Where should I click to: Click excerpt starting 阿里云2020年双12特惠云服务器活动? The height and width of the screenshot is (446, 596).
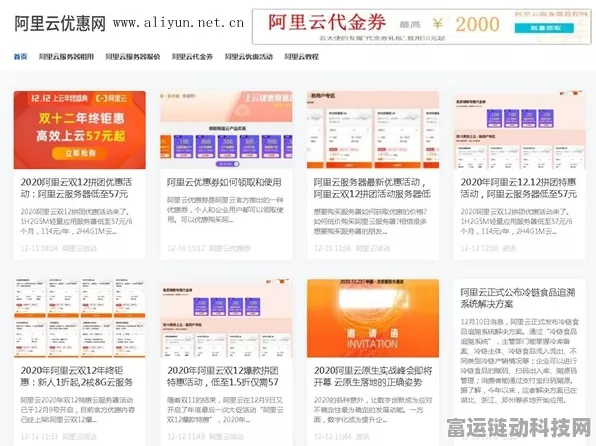coord(78,410)
